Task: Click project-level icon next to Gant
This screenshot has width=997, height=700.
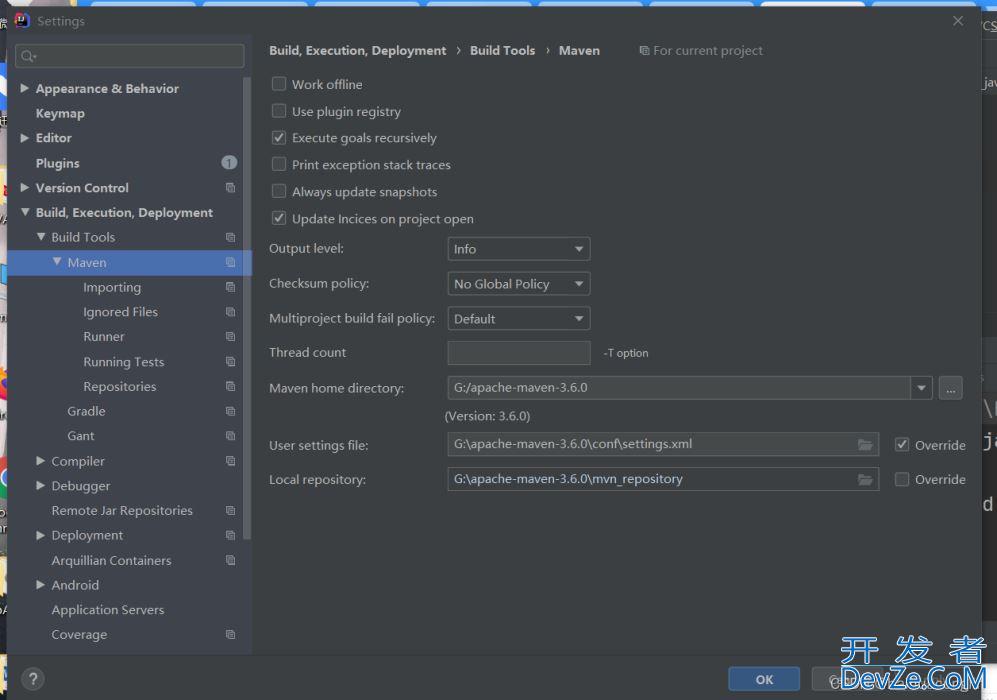Action: (x=230, y=436)
